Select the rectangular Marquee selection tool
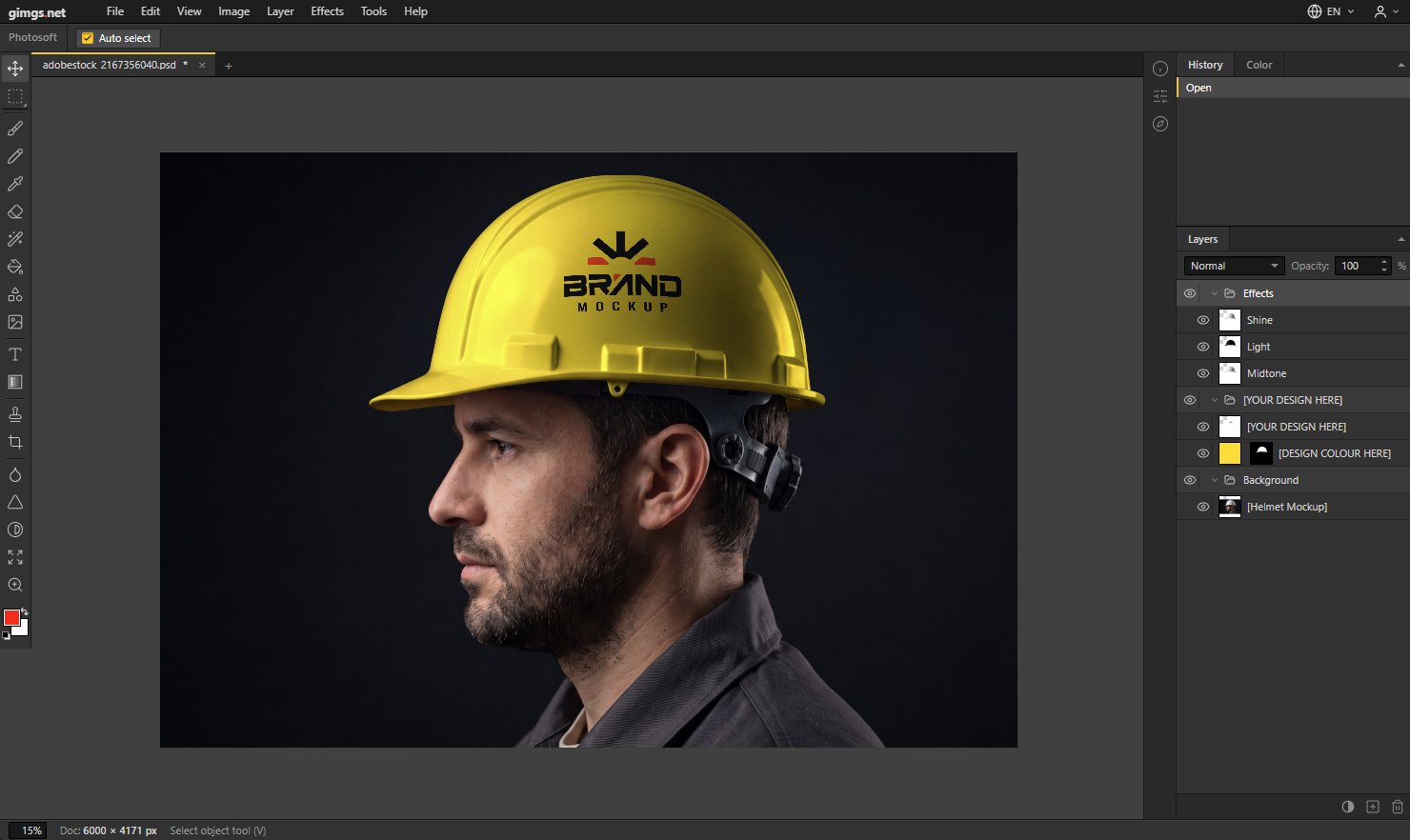This screenshot has width=1410, height=840. [15, 96]
